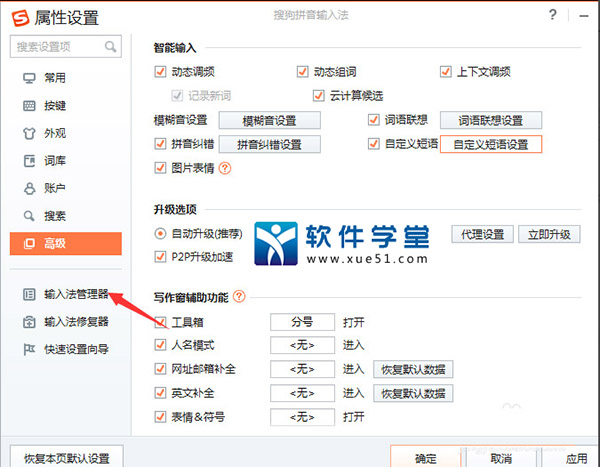Click the question mark help icon in title bar
The height and width of the screenshot is (467, 600).
tap(553, 15)
